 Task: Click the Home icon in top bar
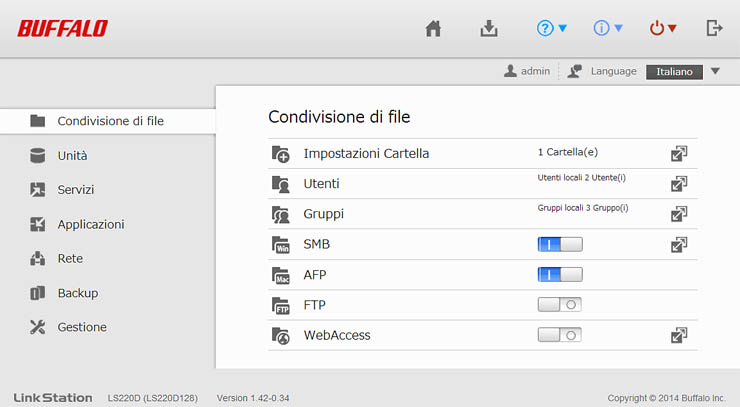click(433, 29)
